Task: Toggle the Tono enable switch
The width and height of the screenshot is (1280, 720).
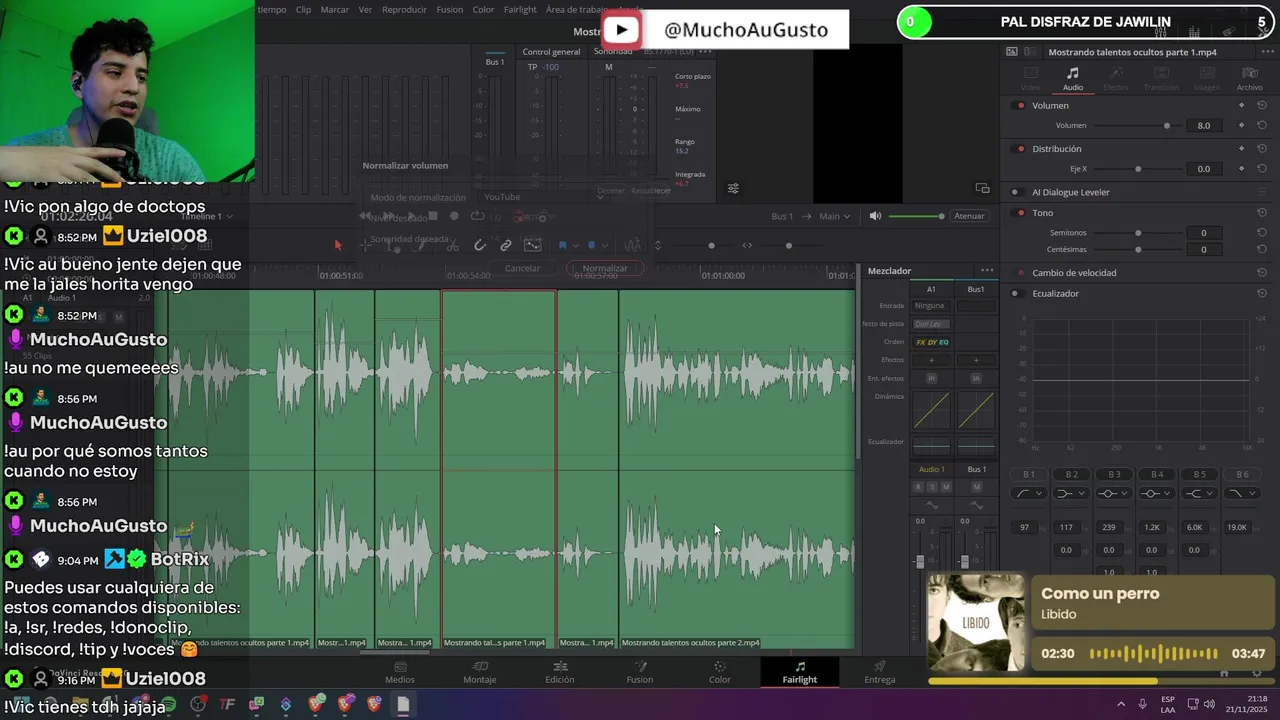Action: (1020, 213)
